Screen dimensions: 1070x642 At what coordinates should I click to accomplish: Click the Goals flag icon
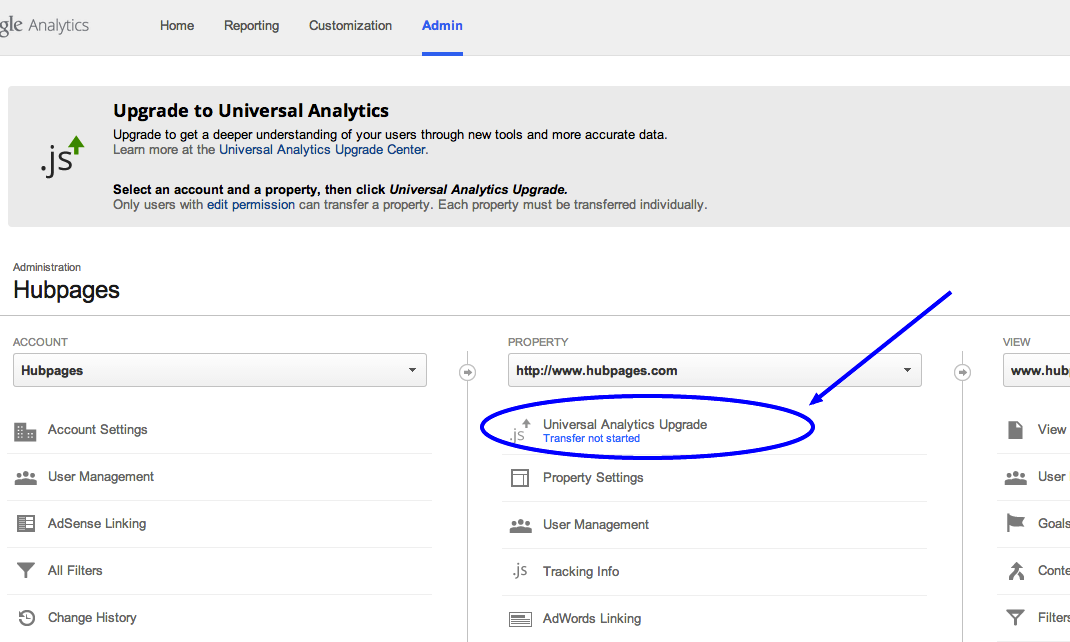click(1016, 524)
